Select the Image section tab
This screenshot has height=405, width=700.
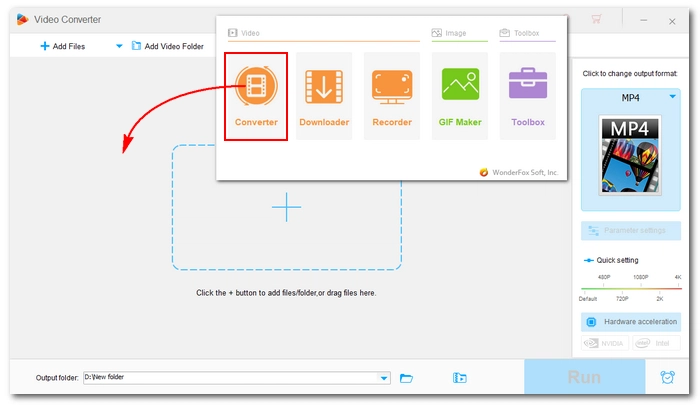pyautogui.click(x=449, y=33)
